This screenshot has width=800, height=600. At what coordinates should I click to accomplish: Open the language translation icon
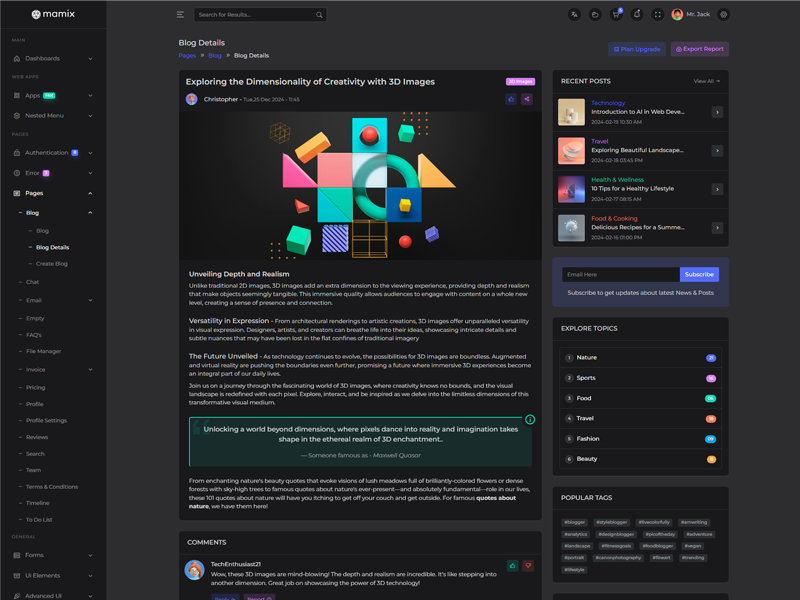pyautogui.click(x=574, y=15)
